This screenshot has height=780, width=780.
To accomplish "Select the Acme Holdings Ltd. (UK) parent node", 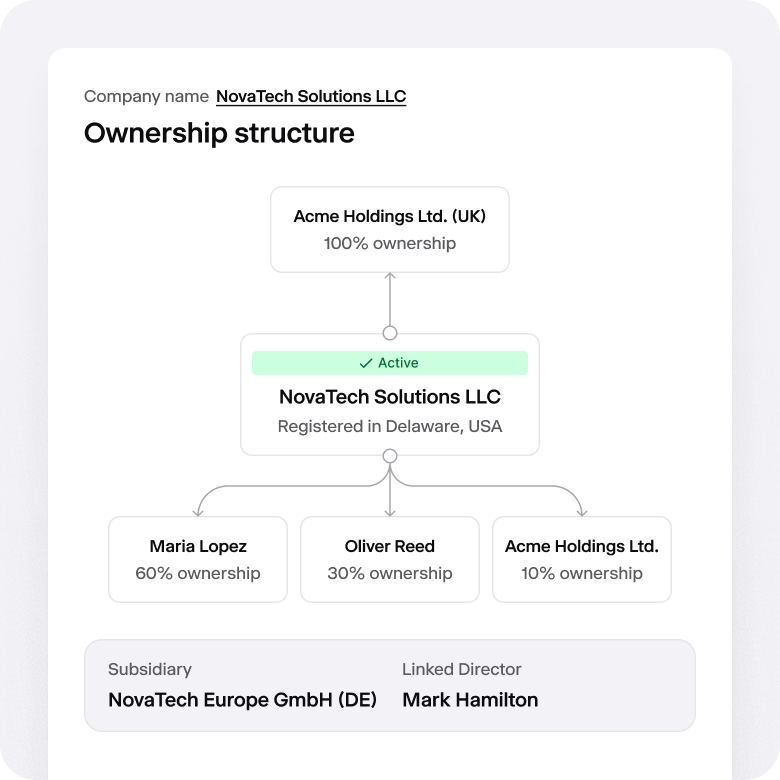I will click(390, 229).
